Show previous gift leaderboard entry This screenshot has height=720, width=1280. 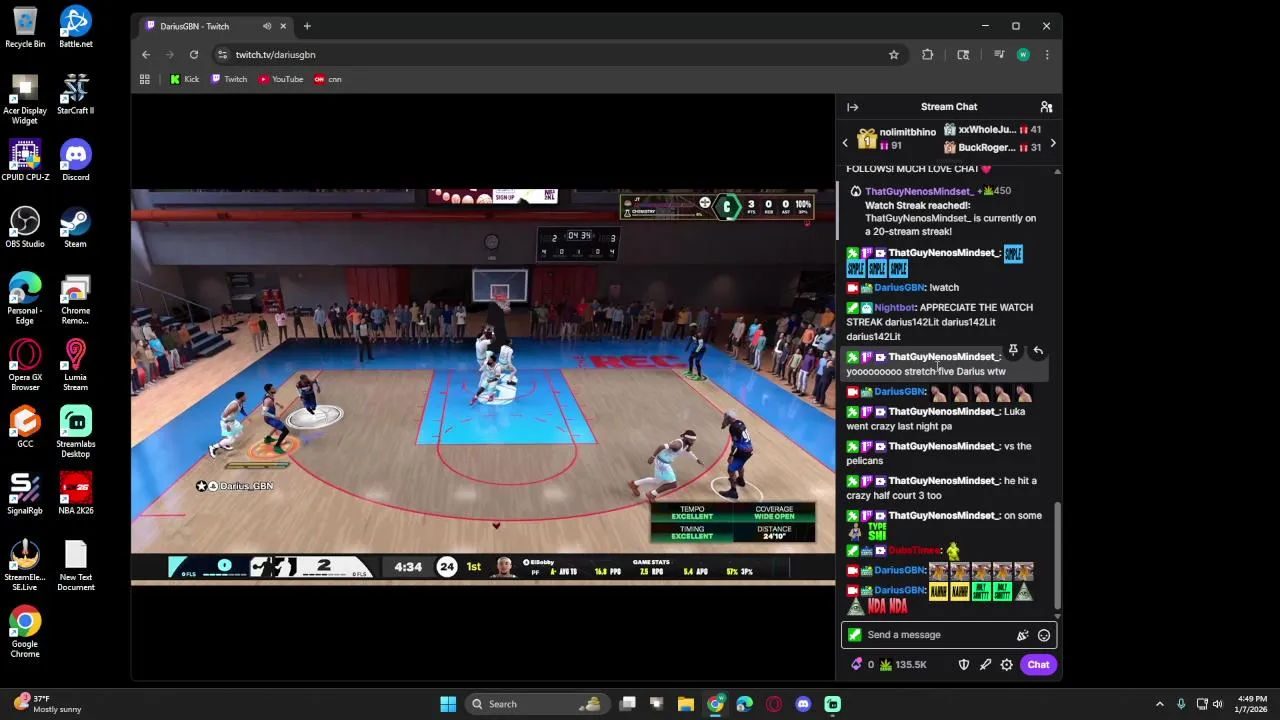pyautogui.click(x=845, y=143)
